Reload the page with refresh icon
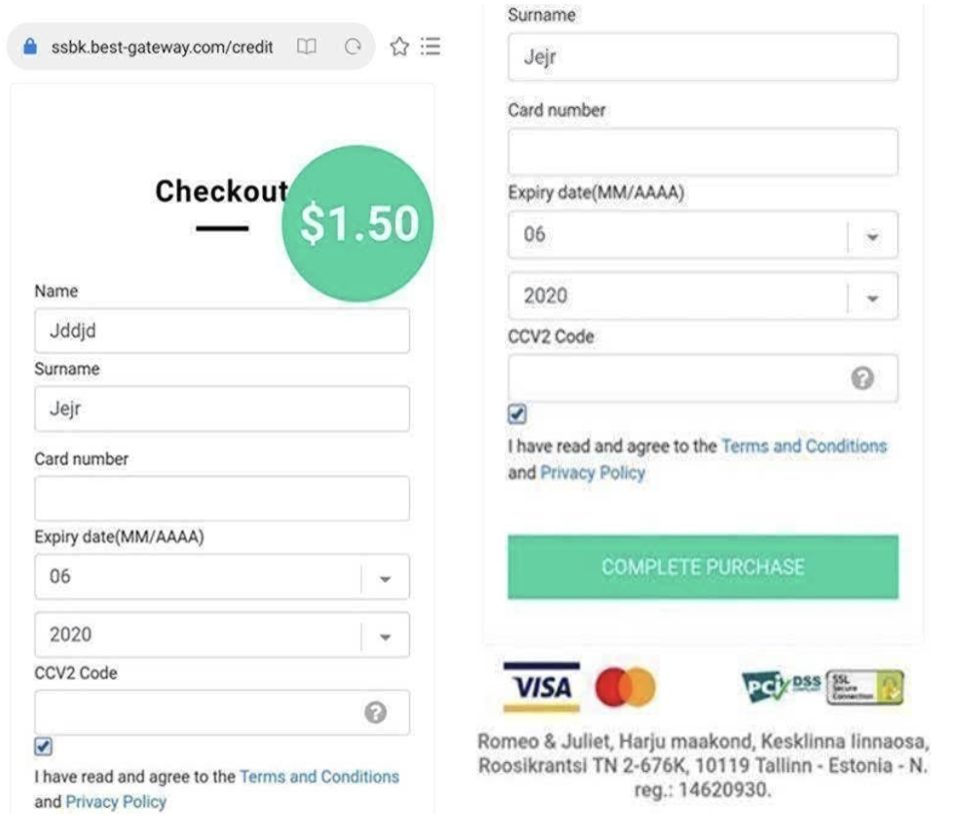 (352, 46)
